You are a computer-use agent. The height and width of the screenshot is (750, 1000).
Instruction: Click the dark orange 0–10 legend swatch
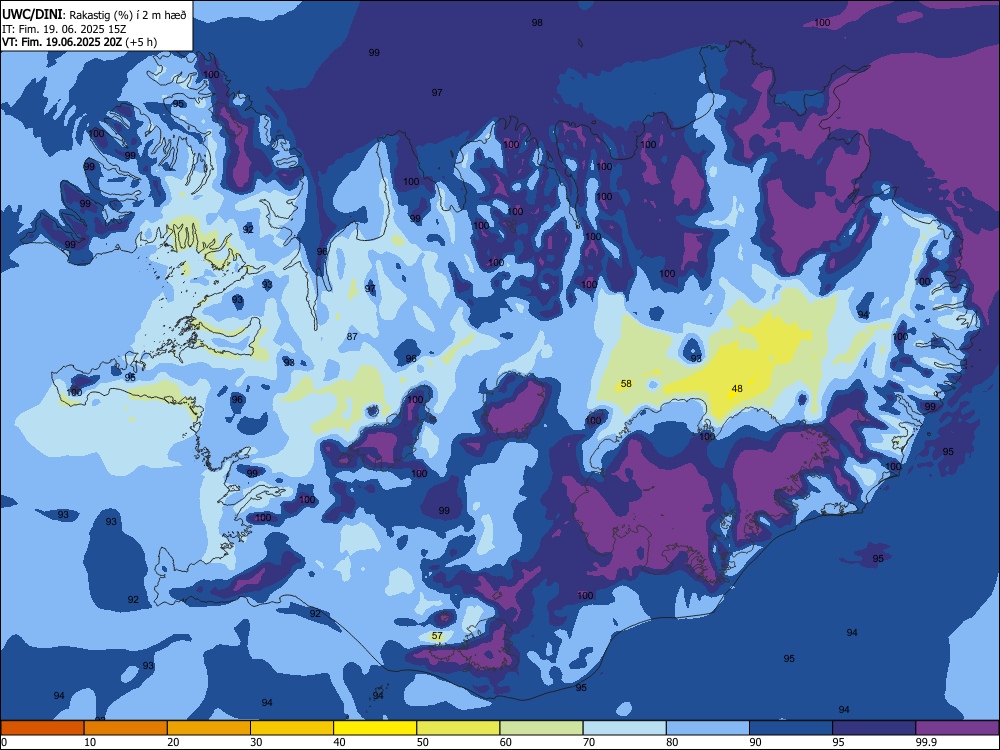pyautogui.click(x=42, y=728)
